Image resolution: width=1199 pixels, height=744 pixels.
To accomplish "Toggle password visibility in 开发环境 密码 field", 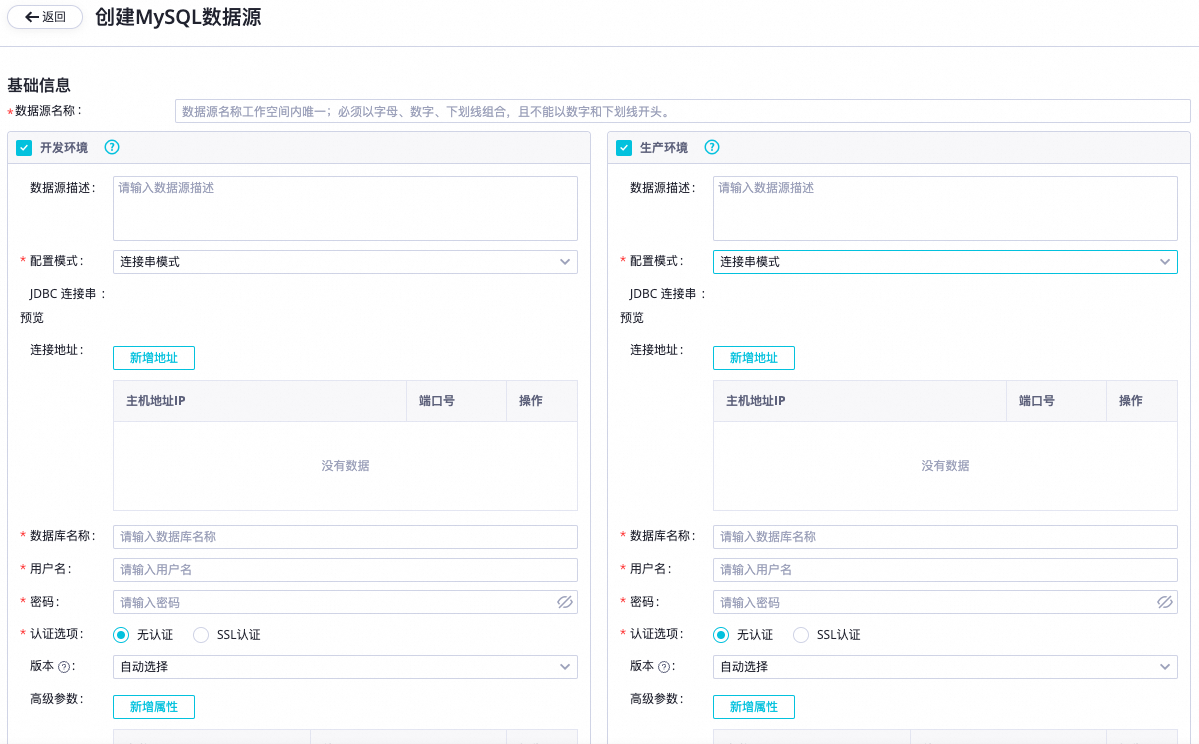I will tap(564, 603).
